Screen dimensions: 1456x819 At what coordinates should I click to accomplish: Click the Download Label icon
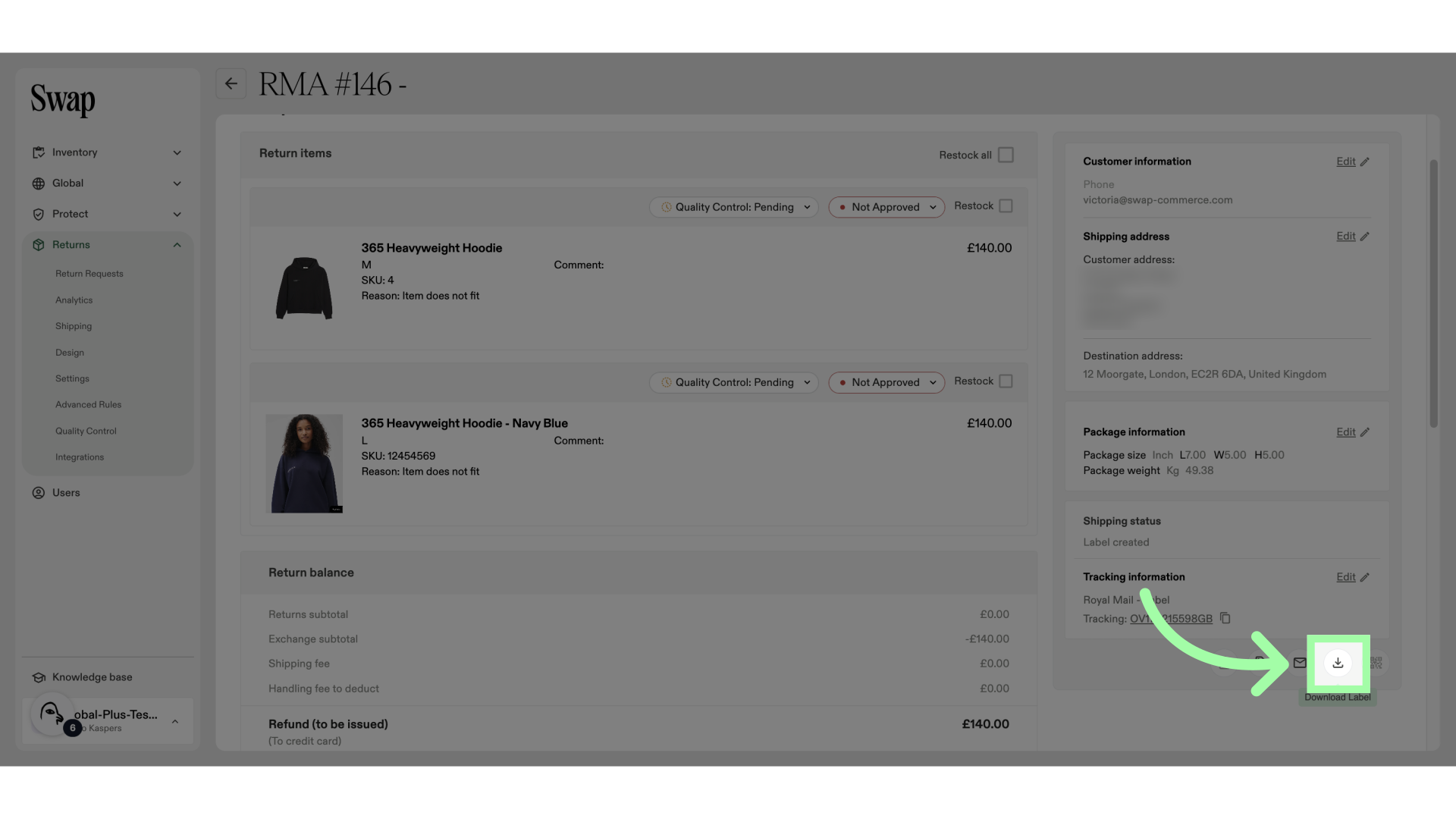[x=1338, y=663]
